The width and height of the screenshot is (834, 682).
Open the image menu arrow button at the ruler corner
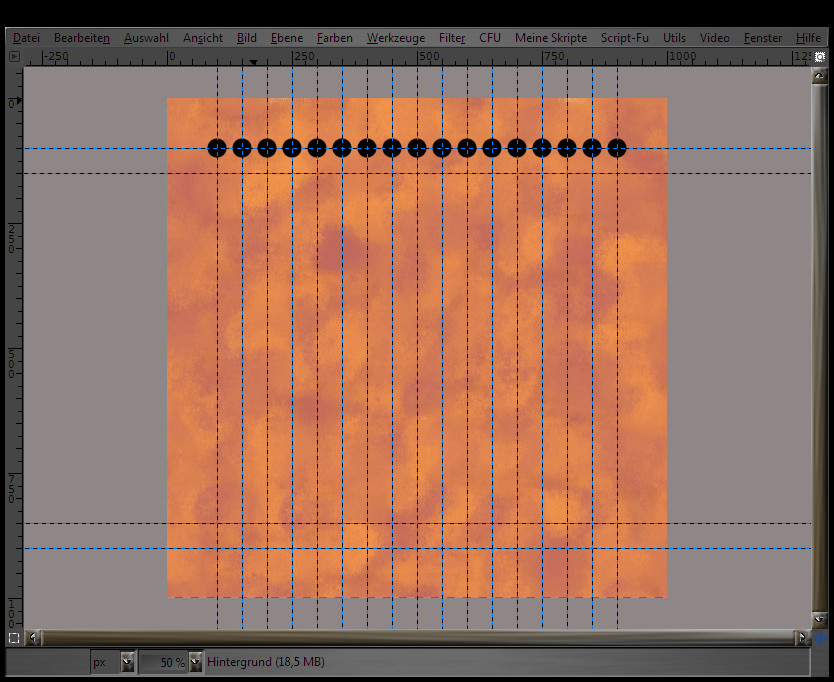click(14, 57)
